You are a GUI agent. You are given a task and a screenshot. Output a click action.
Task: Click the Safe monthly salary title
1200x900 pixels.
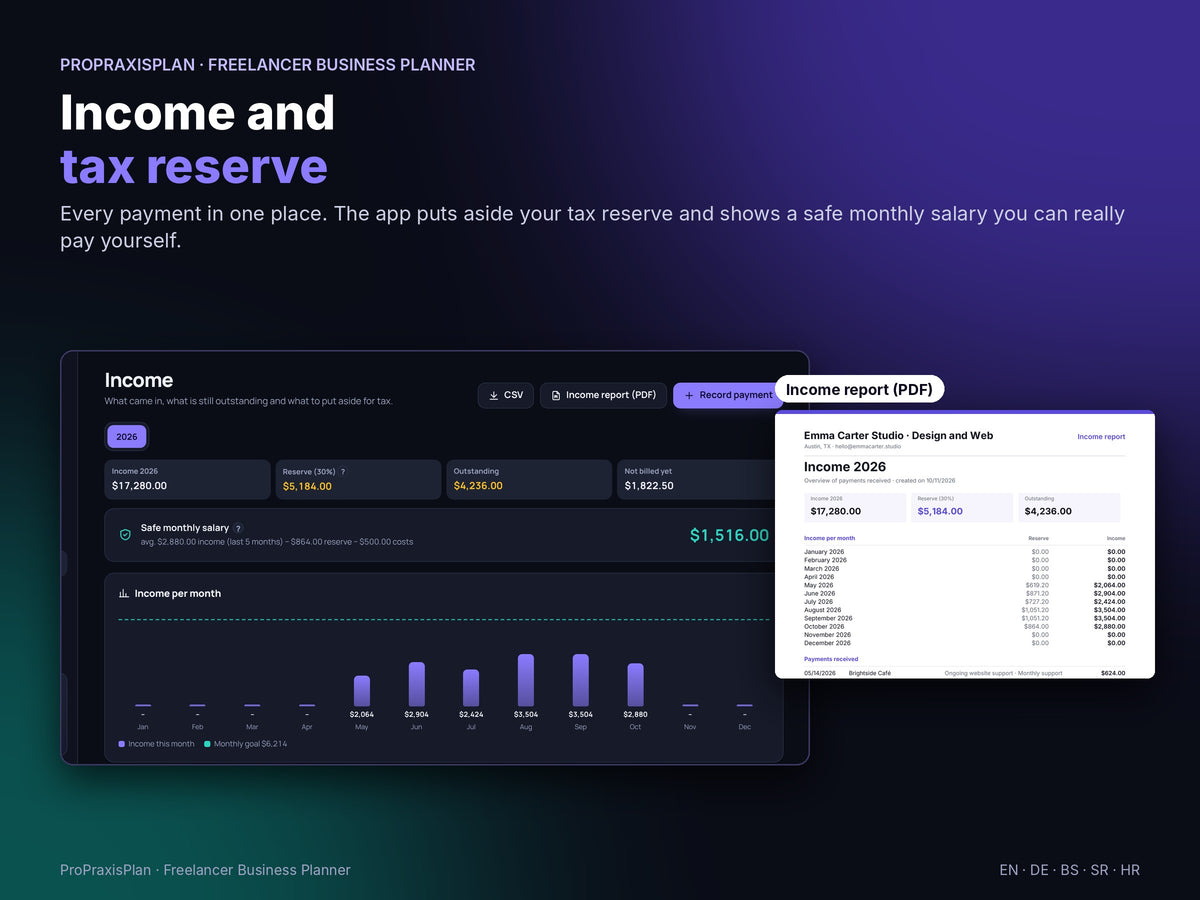click(x=185, y=528)
